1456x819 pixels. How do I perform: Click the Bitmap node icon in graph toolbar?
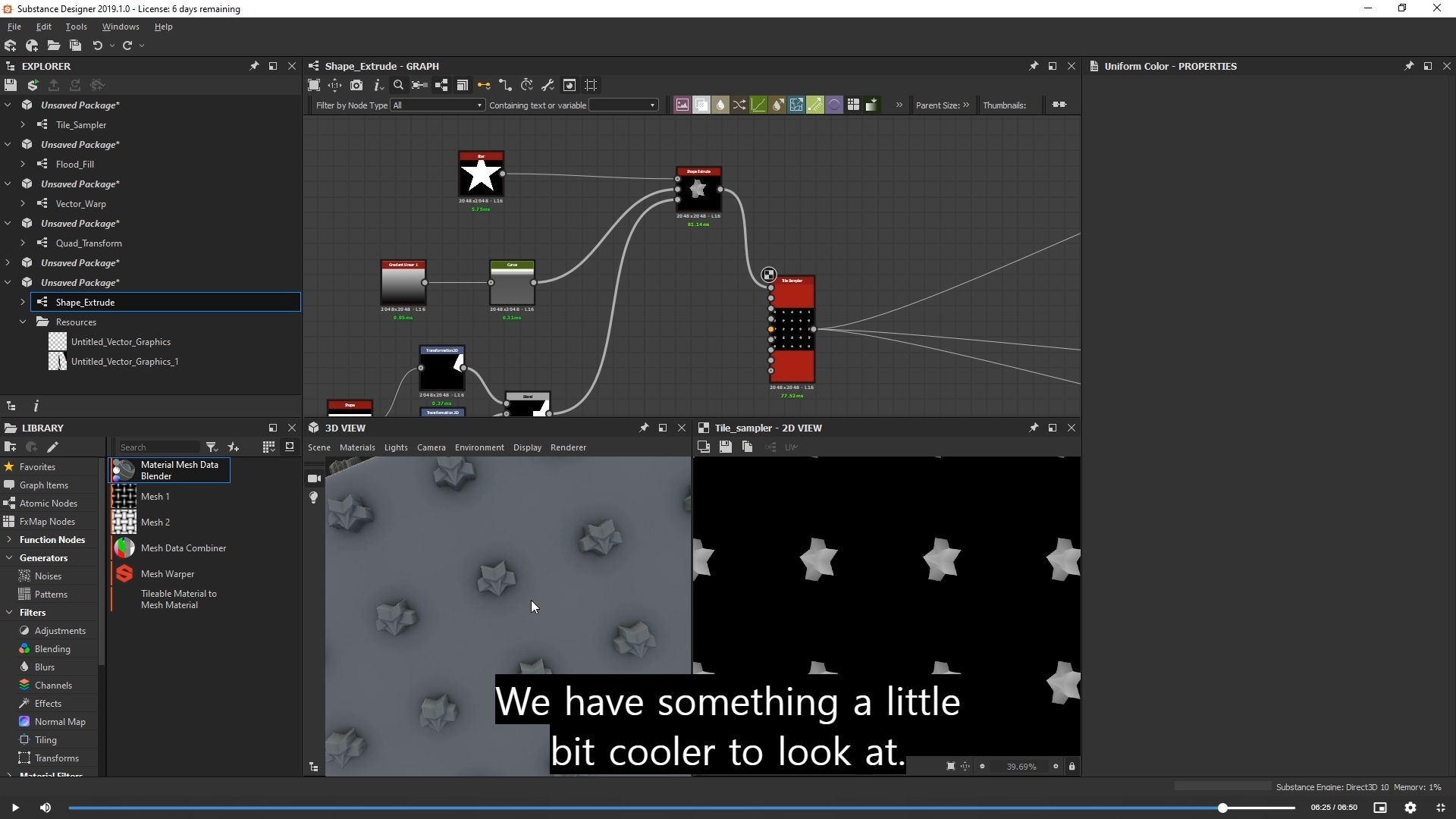pyautogui.click(x=682, y=105)
